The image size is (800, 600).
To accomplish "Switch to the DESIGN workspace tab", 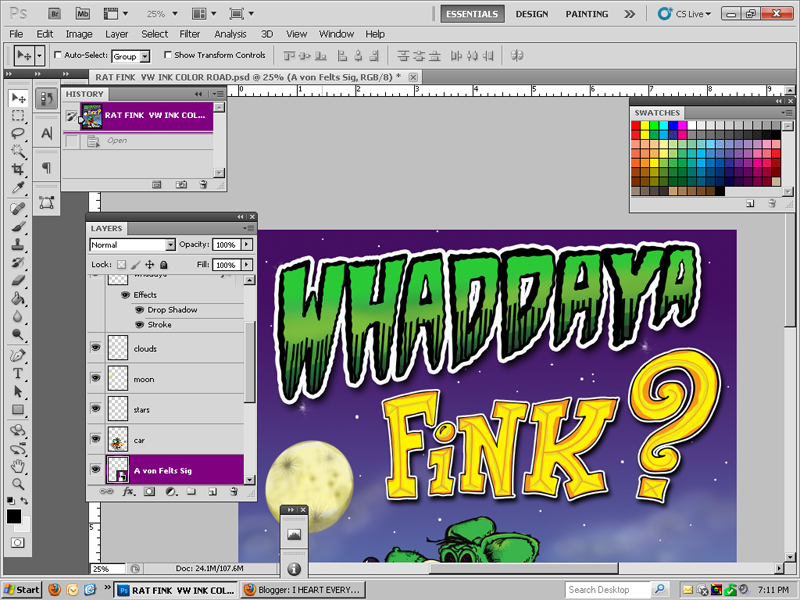I will coord(532,13).
